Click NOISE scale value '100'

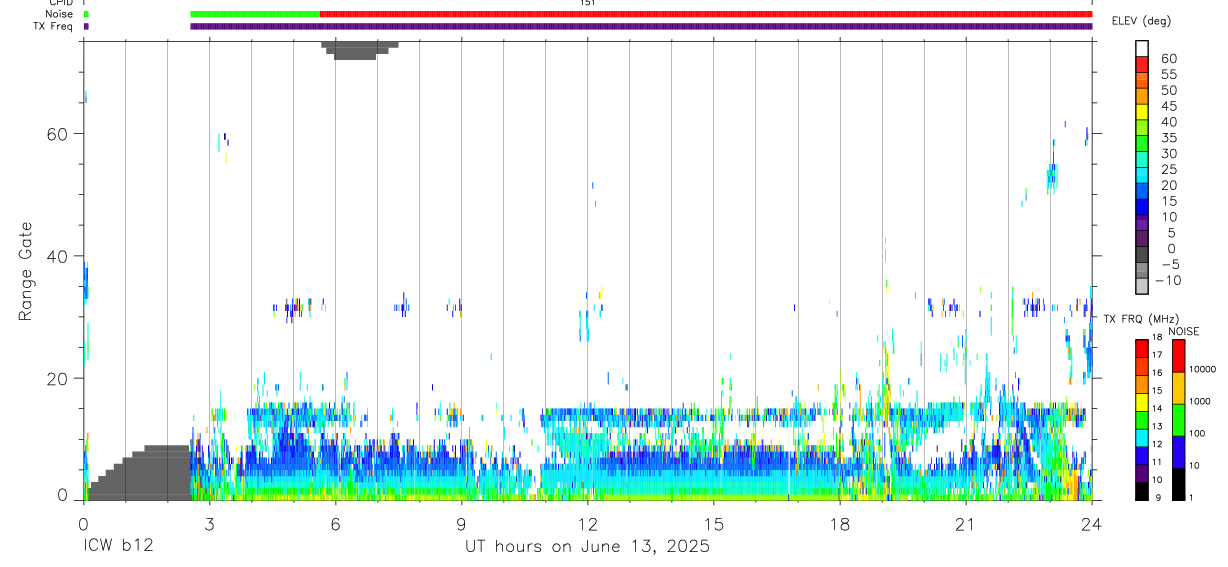click(1198, 432)
